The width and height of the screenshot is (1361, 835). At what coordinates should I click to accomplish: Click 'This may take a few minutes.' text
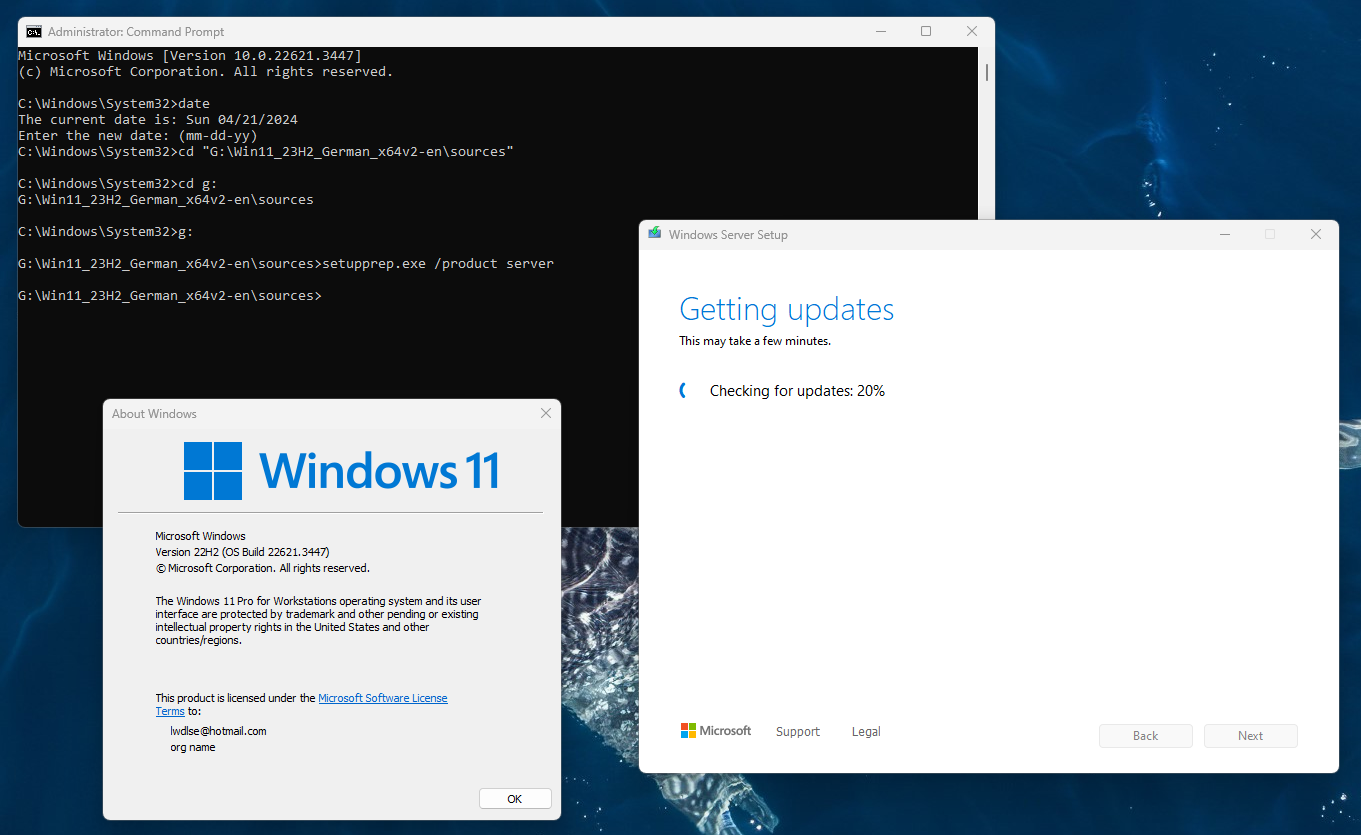(x=755, y=341)
